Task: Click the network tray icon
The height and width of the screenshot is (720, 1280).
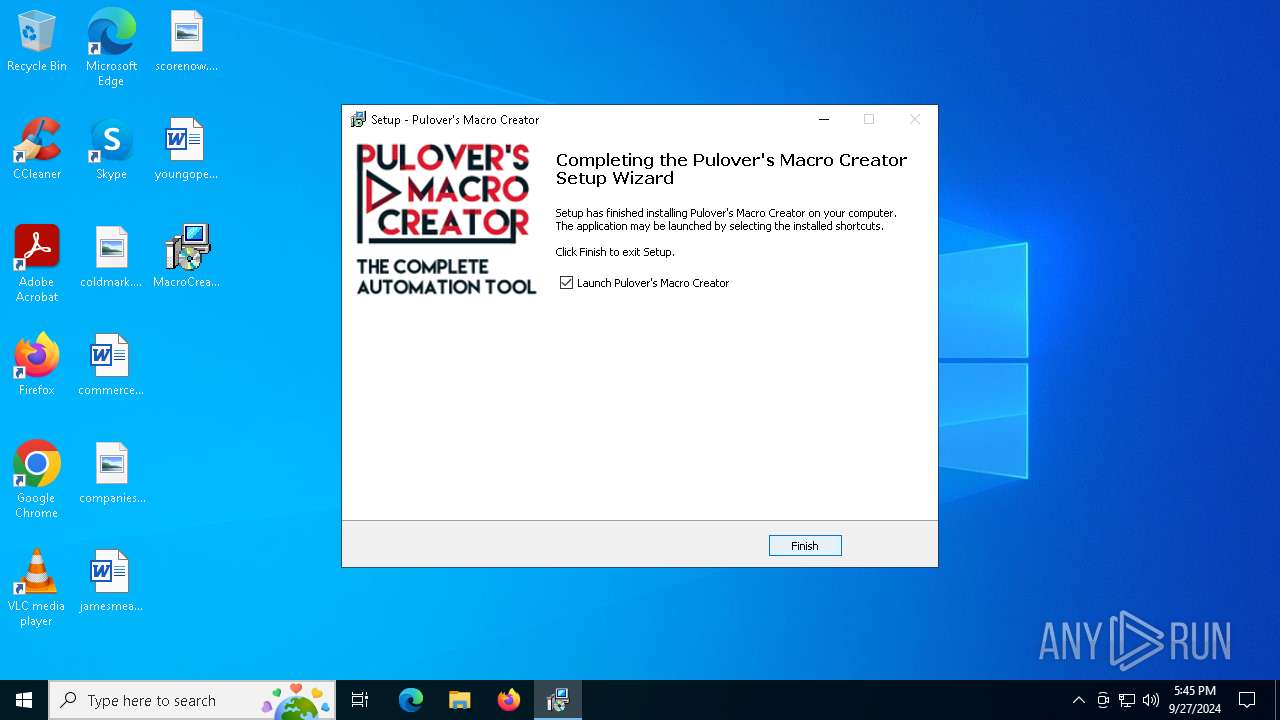Action: click(x=1127, y=700)
